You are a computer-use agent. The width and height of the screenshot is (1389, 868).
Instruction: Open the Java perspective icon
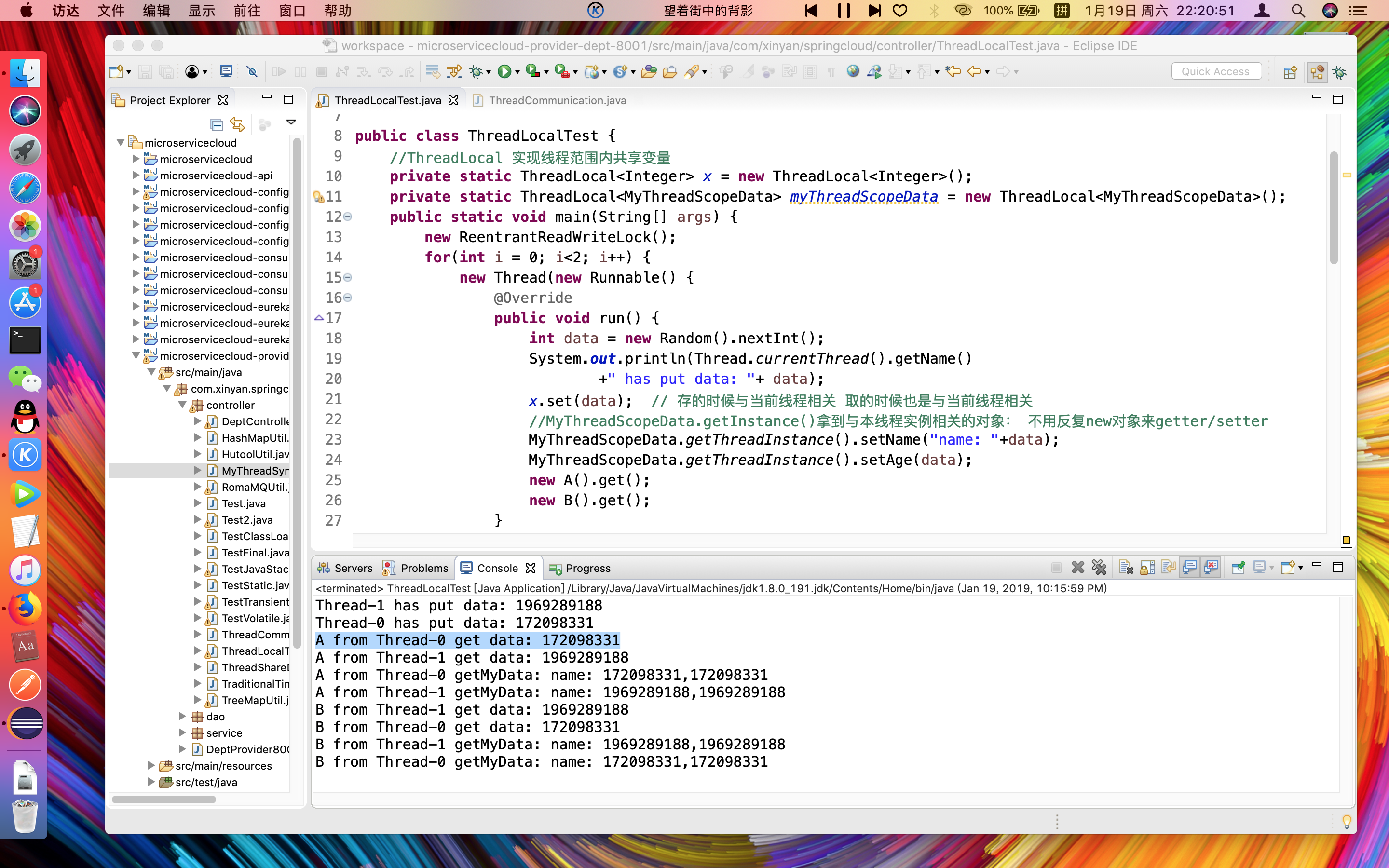pos(1317,72)
